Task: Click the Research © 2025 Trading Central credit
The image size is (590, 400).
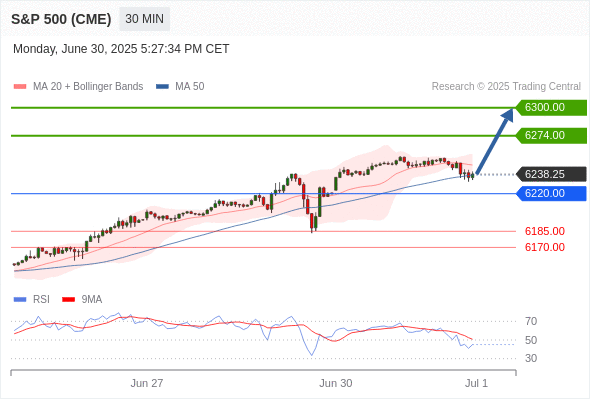Action: 506,87
